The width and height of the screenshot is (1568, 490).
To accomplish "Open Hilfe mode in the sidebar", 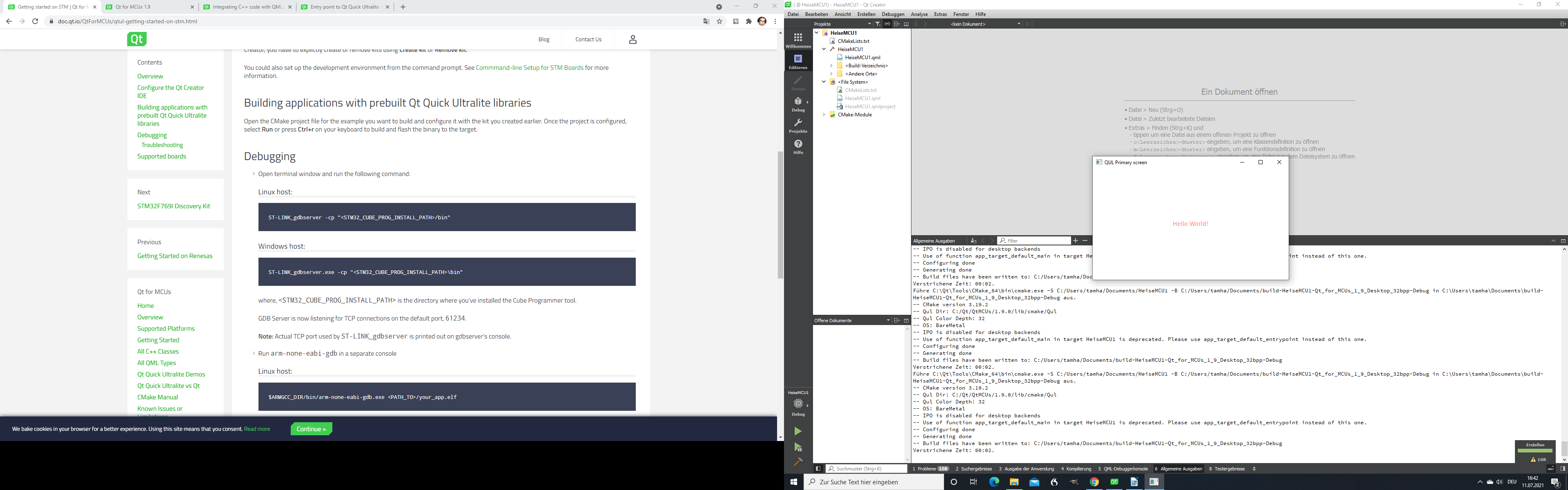I will pyautogui.click(x=797, y=146).
